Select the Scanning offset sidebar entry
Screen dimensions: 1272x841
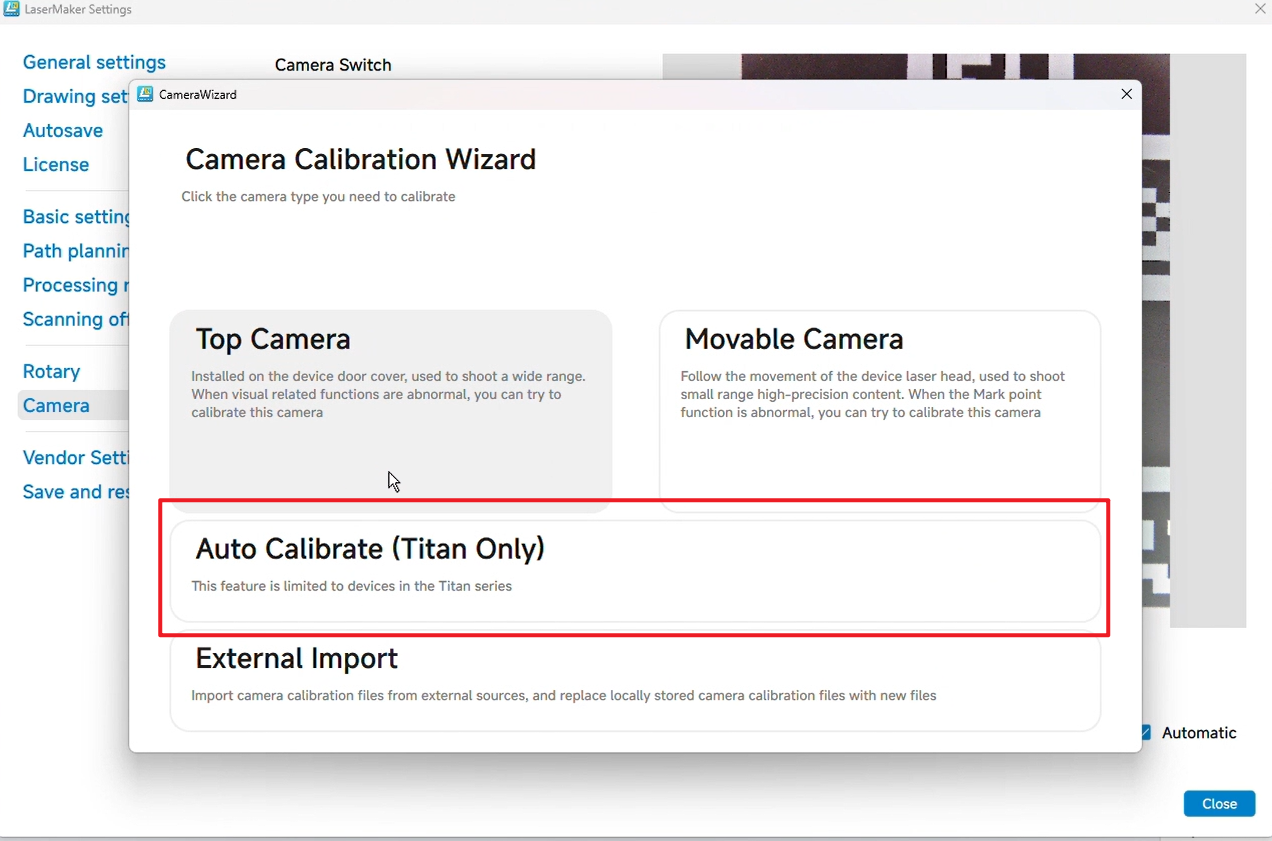coord(75,318)
